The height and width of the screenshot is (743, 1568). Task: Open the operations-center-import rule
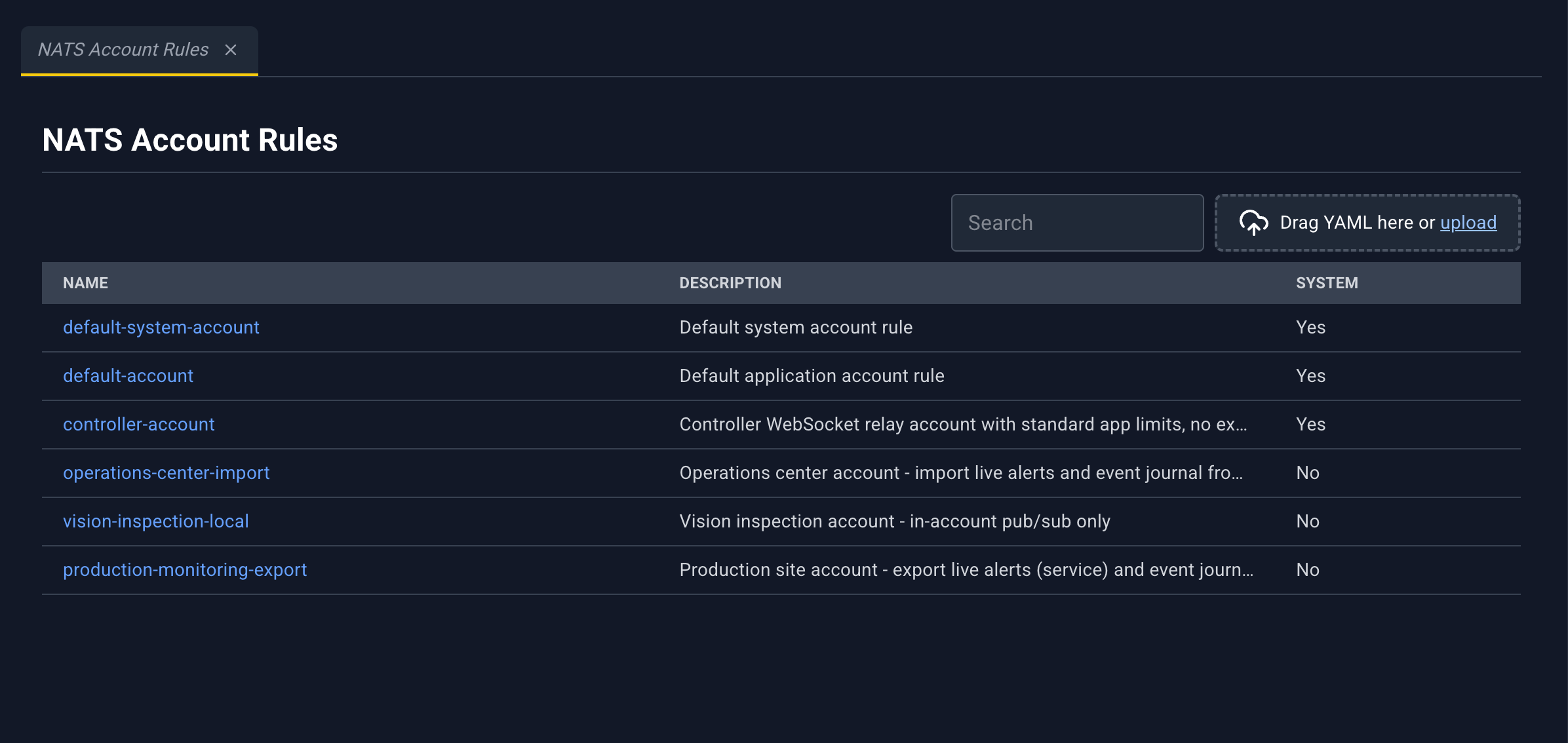167,473
